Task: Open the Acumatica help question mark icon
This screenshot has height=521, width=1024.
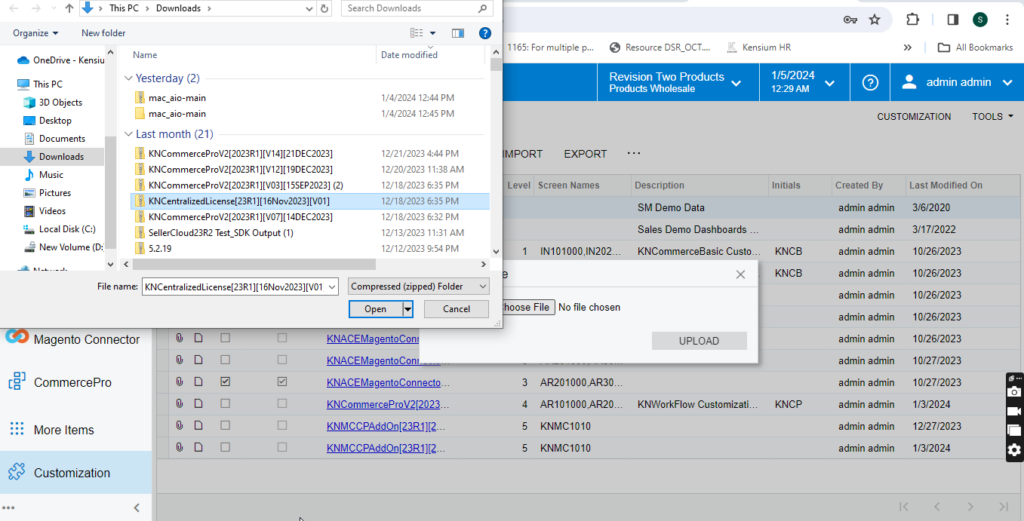Action: tap(870, 82)
